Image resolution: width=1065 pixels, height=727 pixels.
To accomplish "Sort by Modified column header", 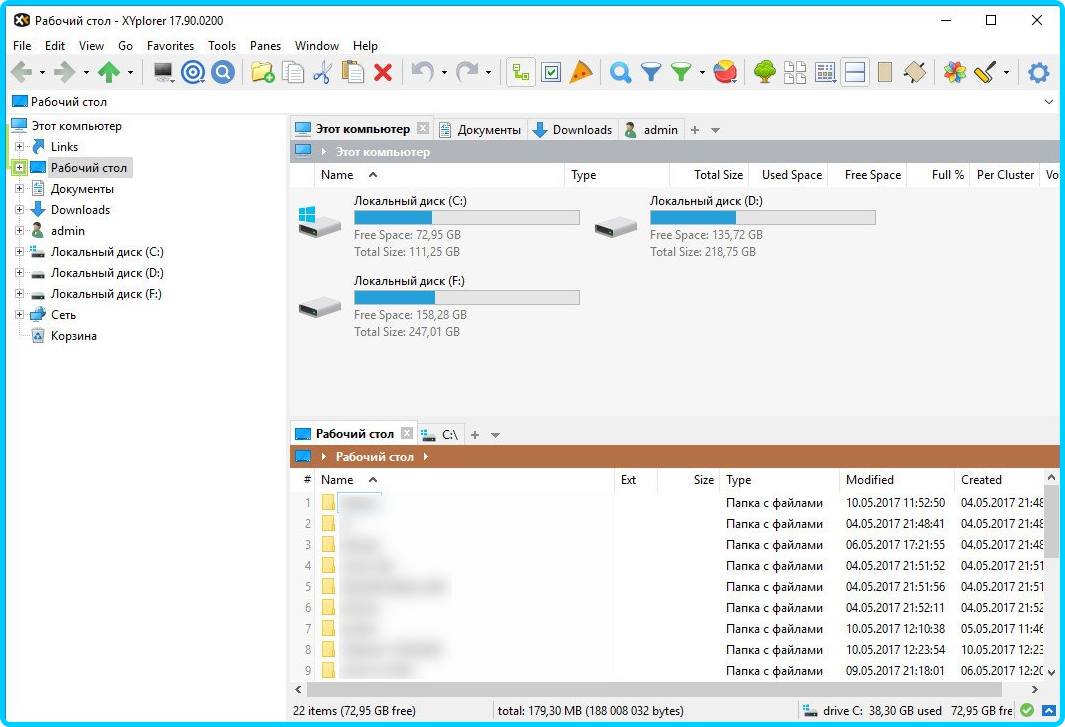I will [870, 480].
